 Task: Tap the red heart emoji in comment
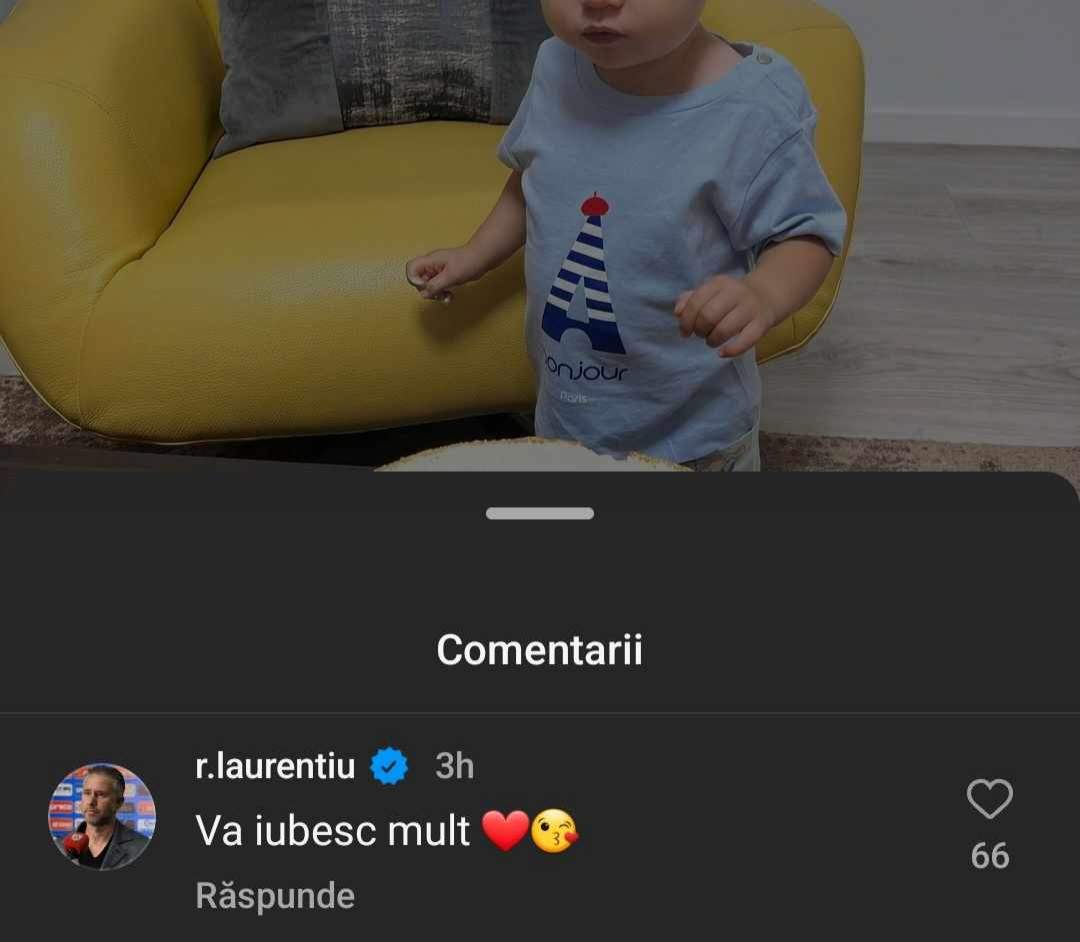[505, 830]
